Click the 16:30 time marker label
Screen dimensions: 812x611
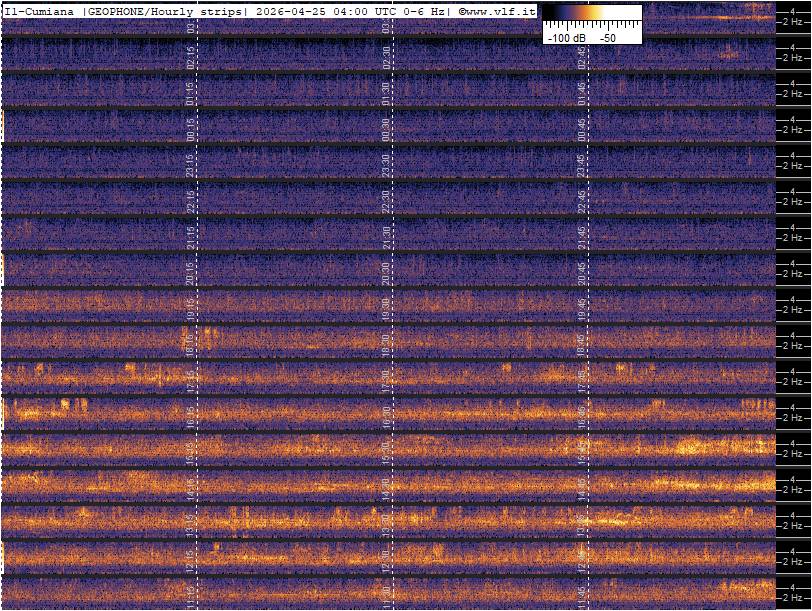386,415
